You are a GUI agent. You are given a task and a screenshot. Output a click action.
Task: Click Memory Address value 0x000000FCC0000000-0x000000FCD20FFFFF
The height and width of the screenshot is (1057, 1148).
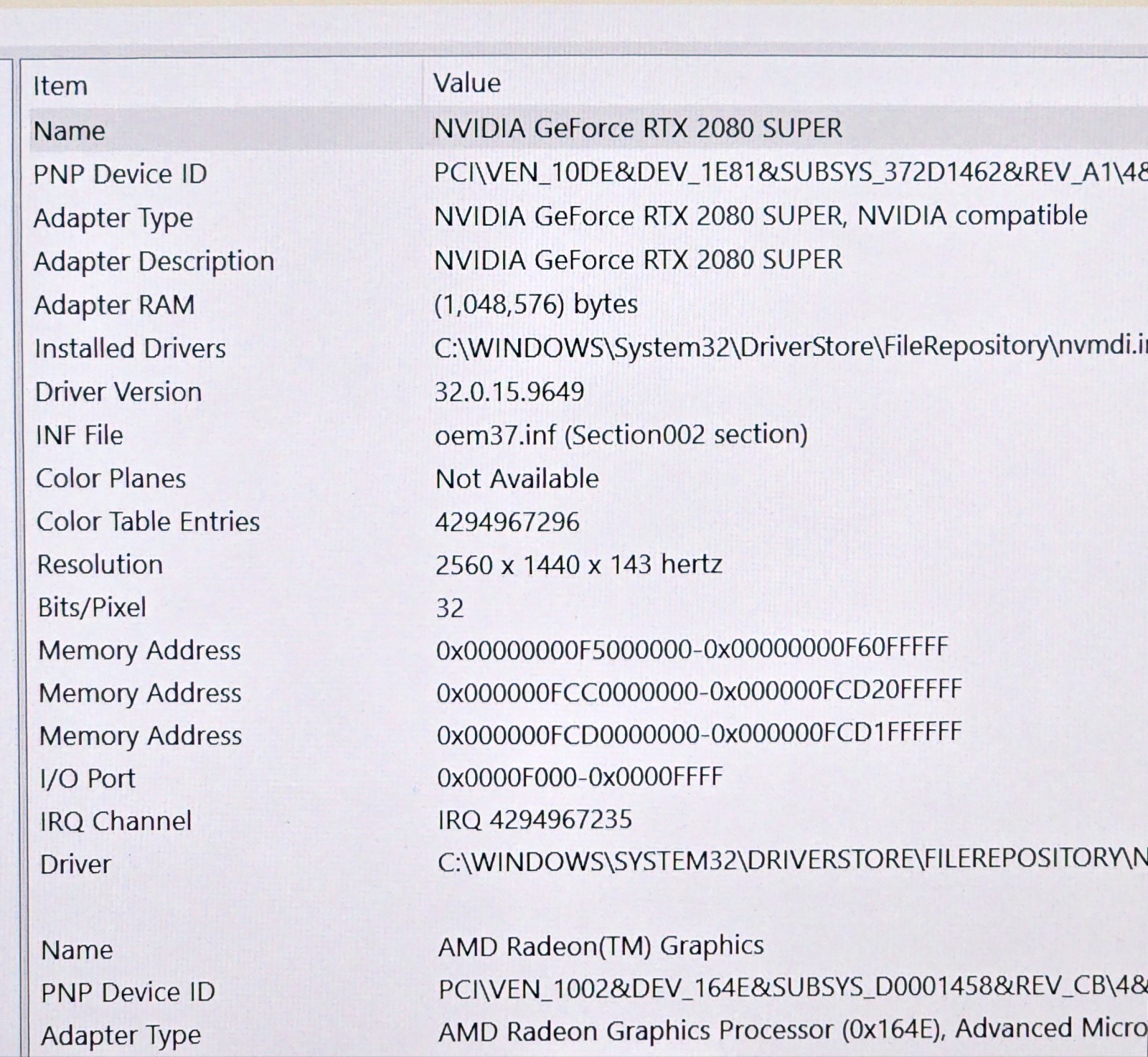pyautogui.click(x=699, y=691)
